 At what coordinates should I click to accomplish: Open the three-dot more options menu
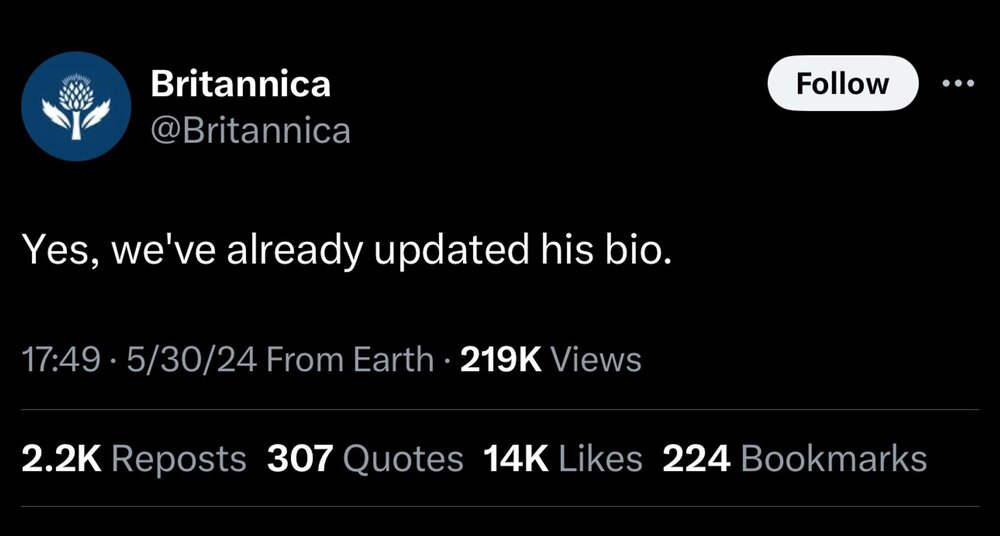(x=958, y=83)
